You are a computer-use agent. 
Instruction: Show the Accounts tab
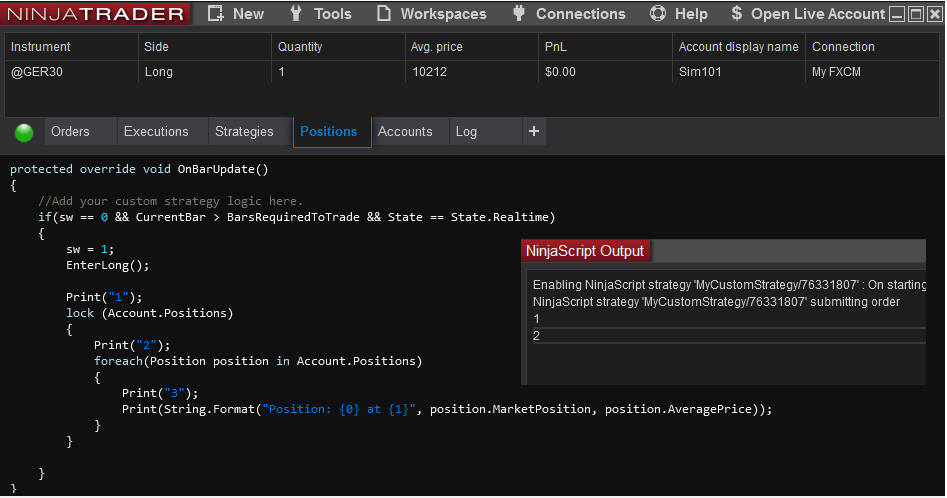coord(405,131)
